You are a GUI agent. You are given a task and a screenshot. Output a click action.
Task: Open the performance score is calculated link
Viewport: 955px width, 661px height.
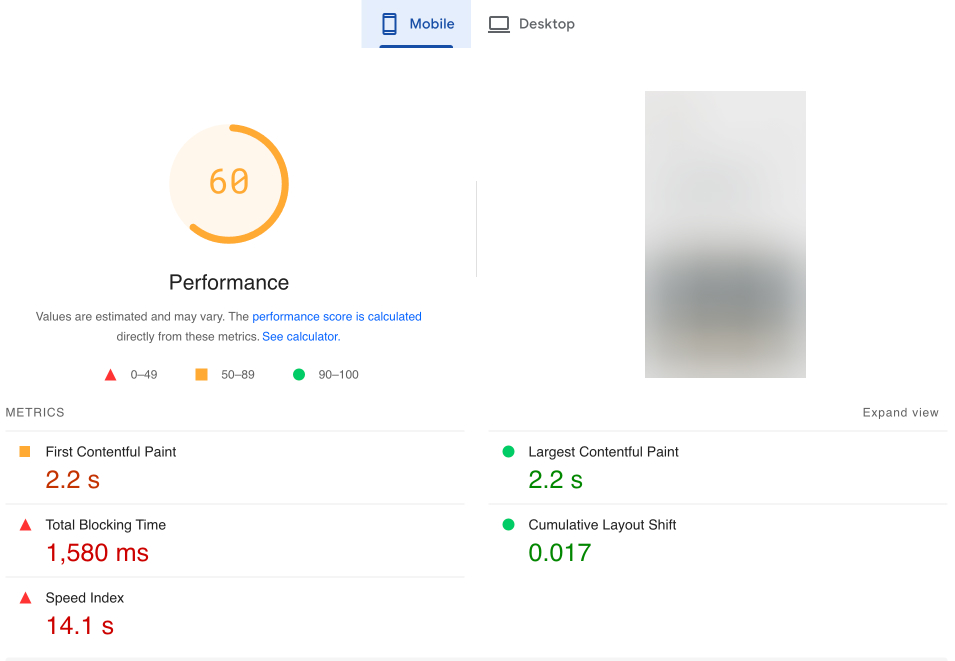coord(337,316)
